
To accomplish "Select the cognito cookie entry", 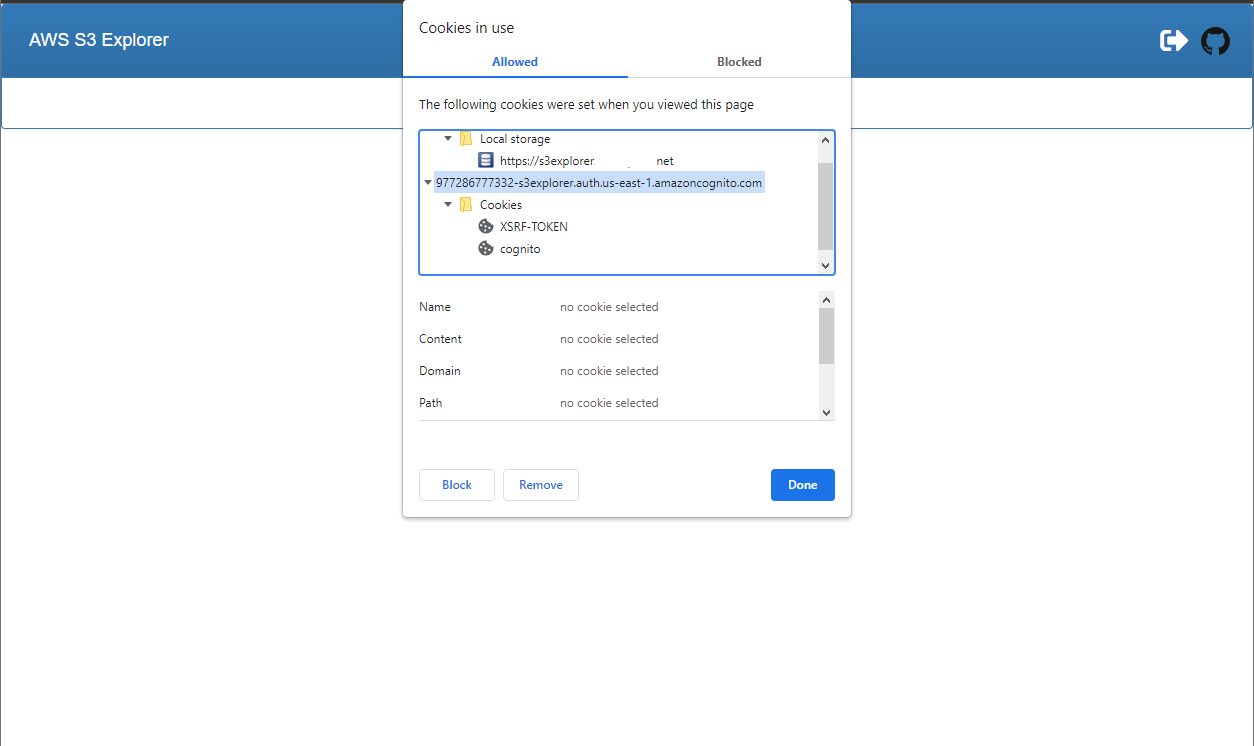I will (x=522, y=248).
